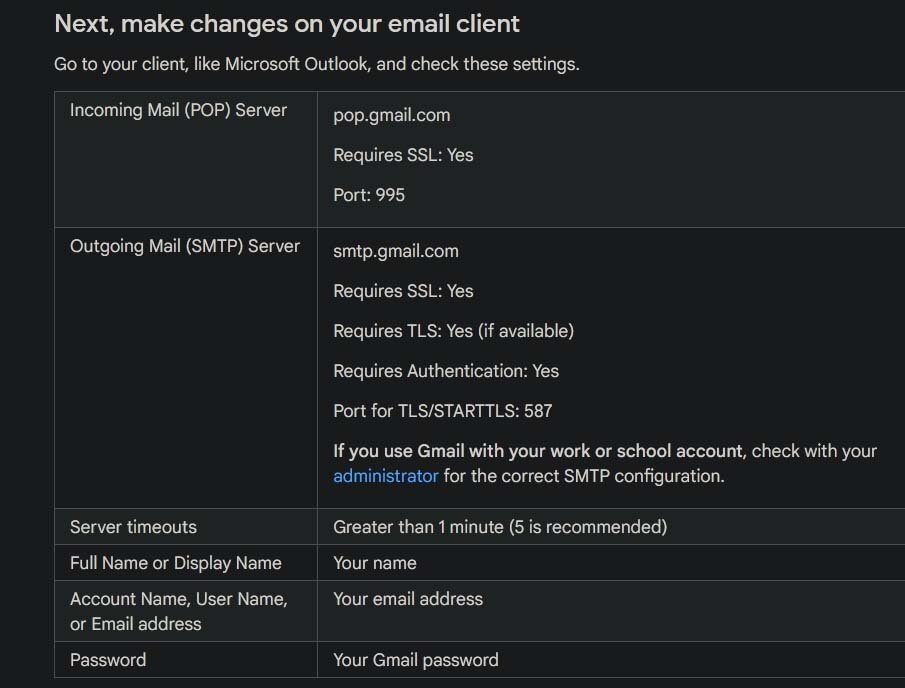Click the 'Next, make changes on your email client' heading
The image size is (905, 688).
click(x=287, y=23)
